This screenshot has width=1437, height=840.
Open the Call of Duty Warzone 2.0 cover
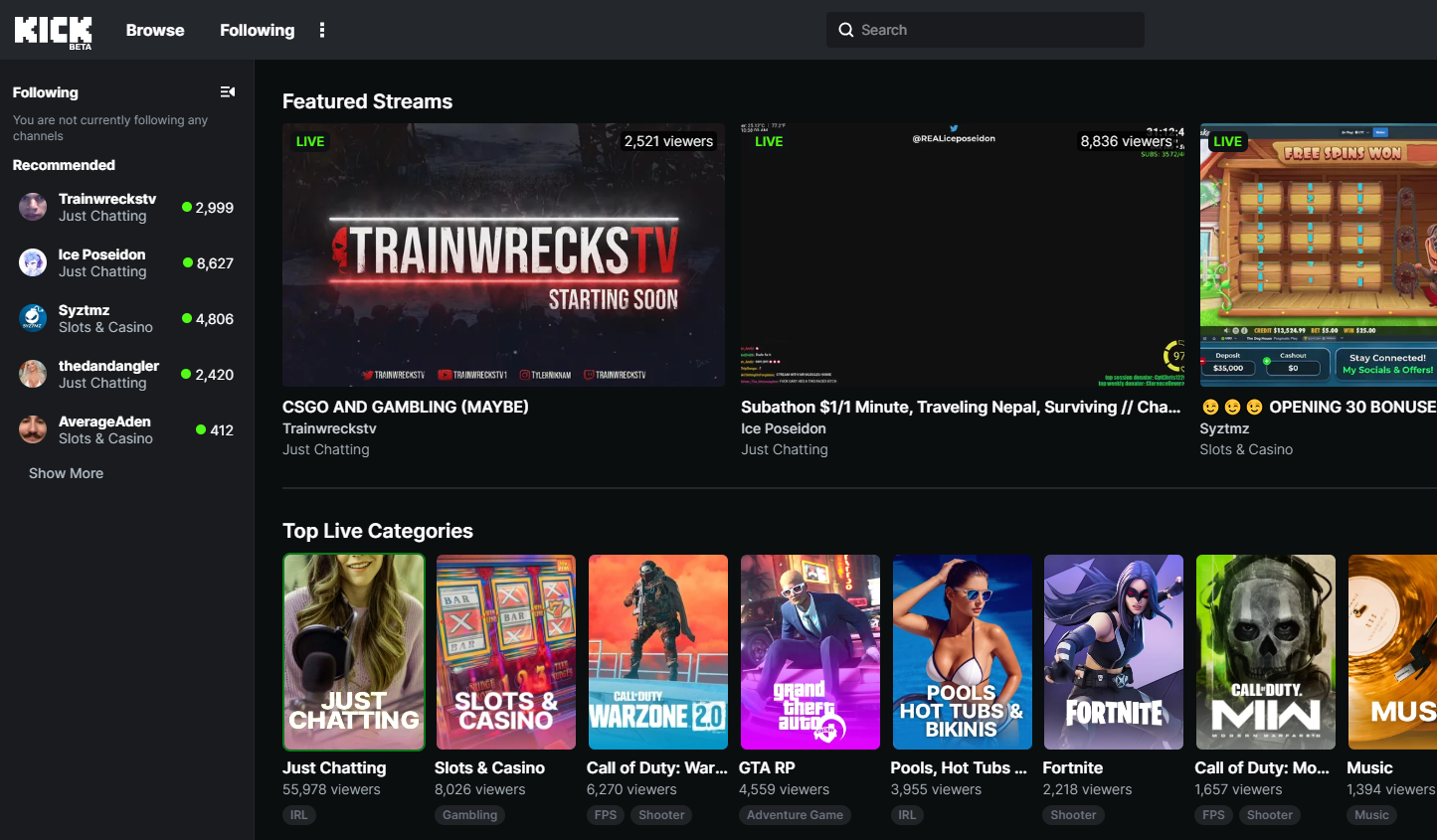pos(658,652)
